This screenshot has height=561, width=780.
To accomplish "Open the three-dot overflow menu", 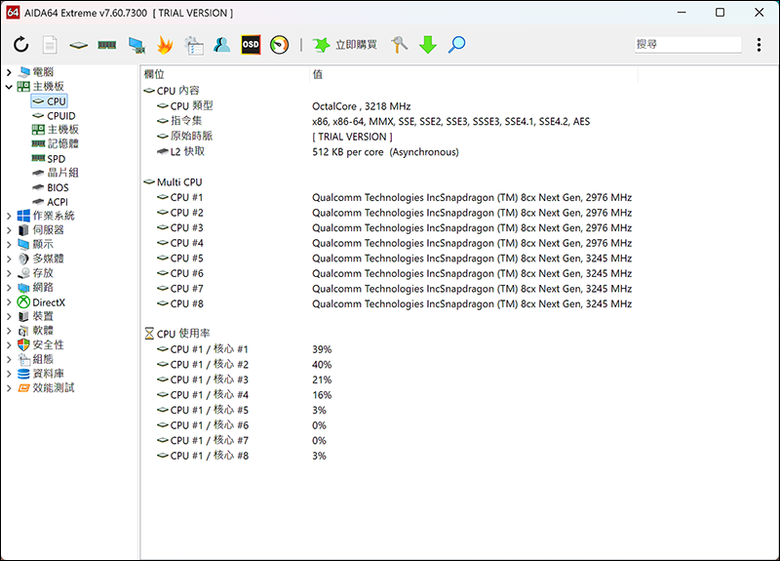I will (759, 45).
